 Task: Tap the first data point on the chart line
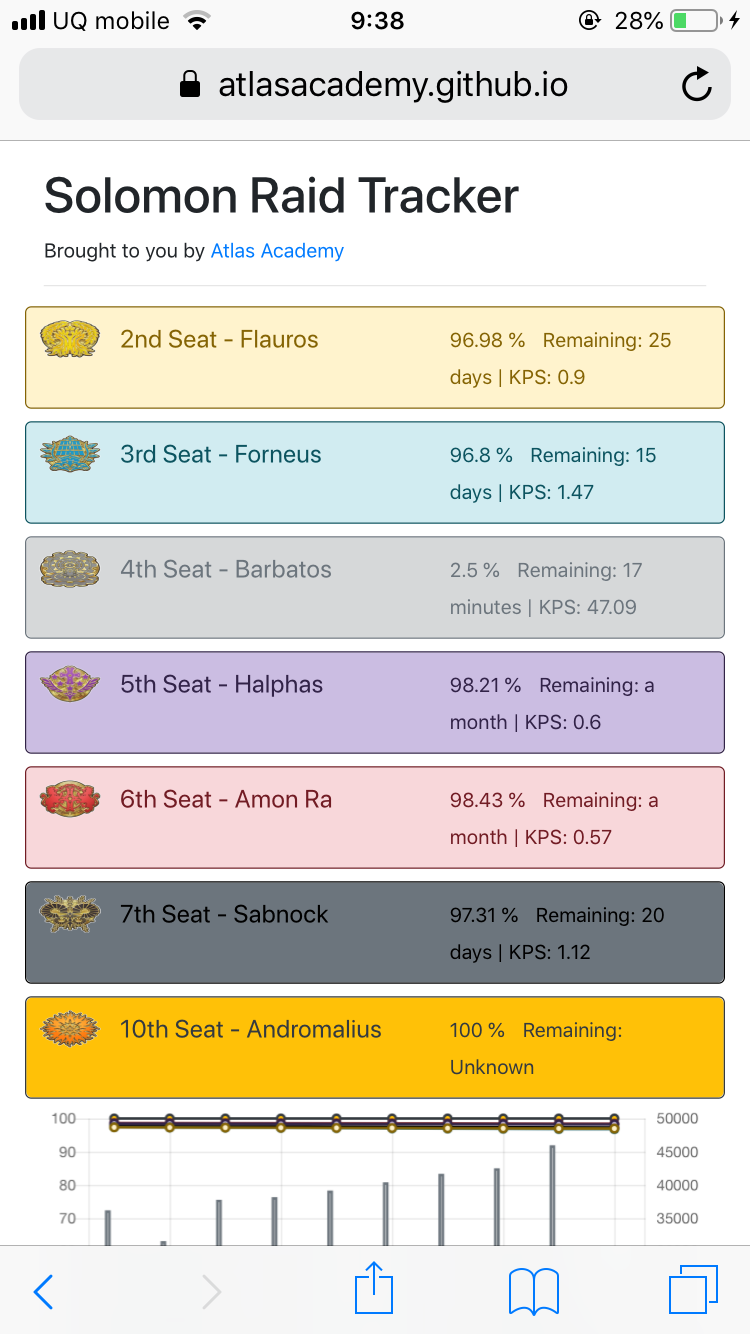point(114,1122)
